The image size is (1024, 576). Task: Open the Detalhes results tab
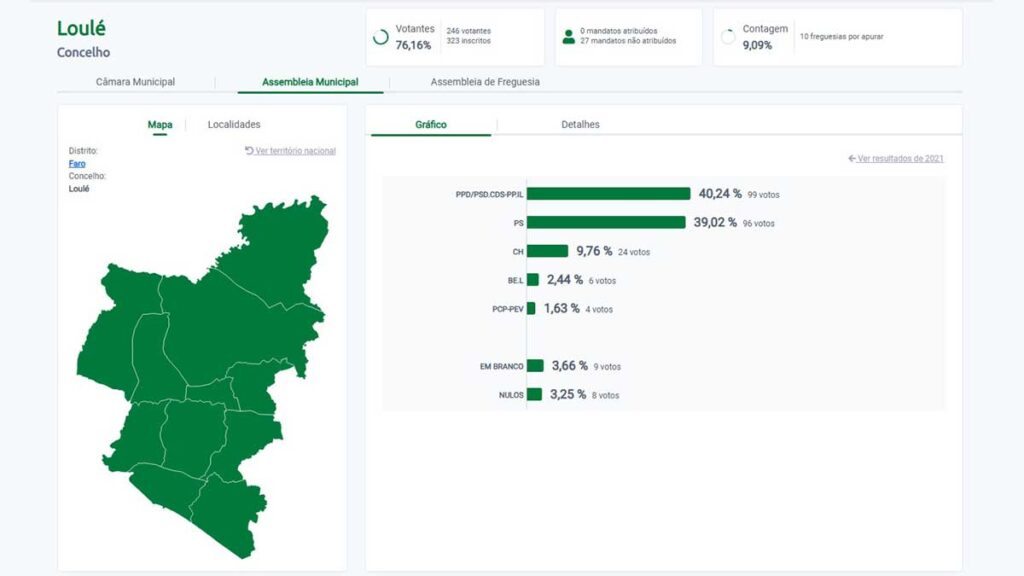[x=580, y=125]
